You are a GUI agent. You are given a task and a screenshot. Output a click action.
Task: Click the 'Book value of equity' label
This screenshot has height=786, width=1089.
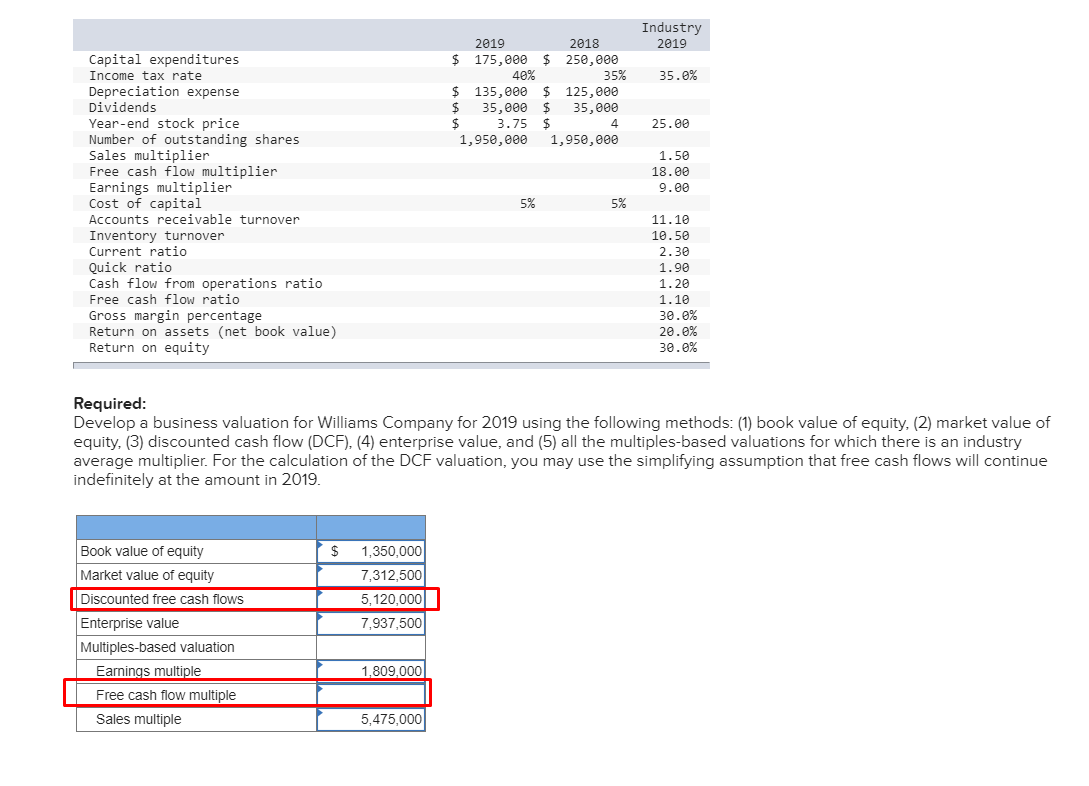(x=142, y=551)
